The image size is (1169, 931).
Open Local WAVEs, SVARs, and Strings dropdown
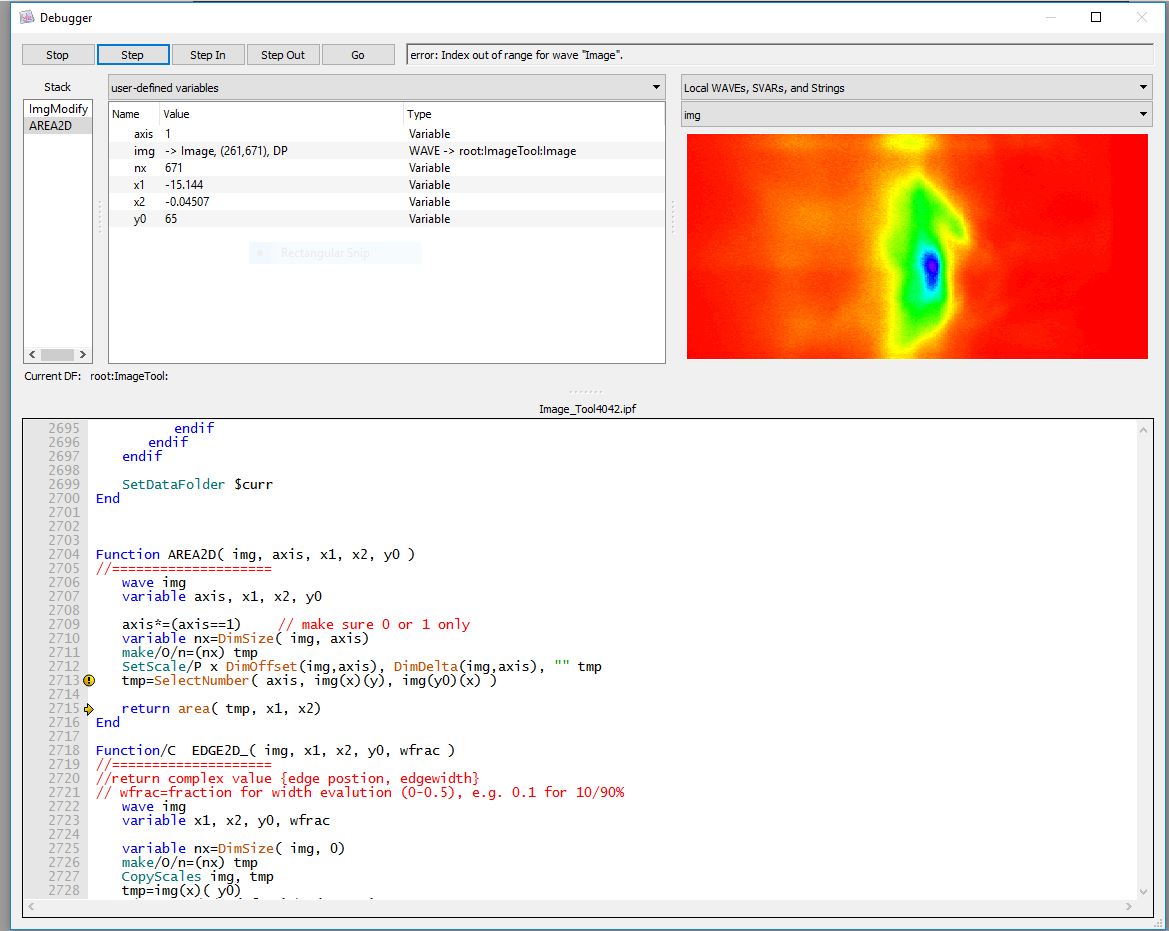[x=916, y=87]
